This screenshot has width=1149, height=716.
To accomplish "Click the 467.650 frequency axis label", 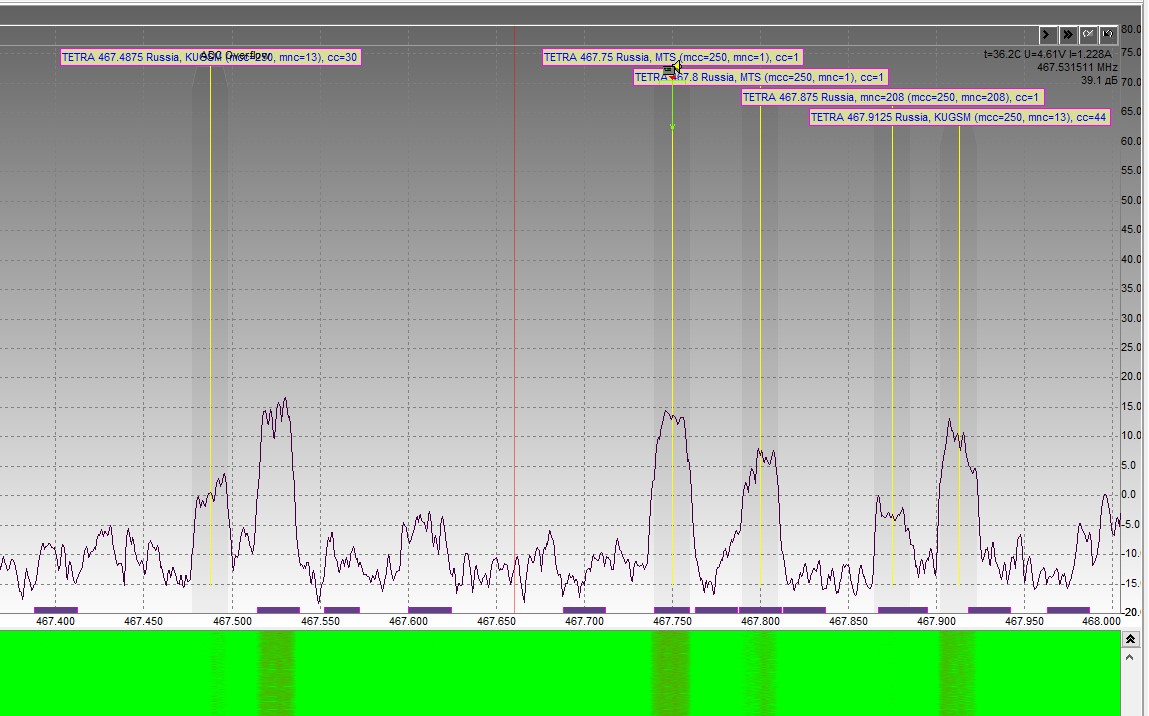I will point(496,621).
